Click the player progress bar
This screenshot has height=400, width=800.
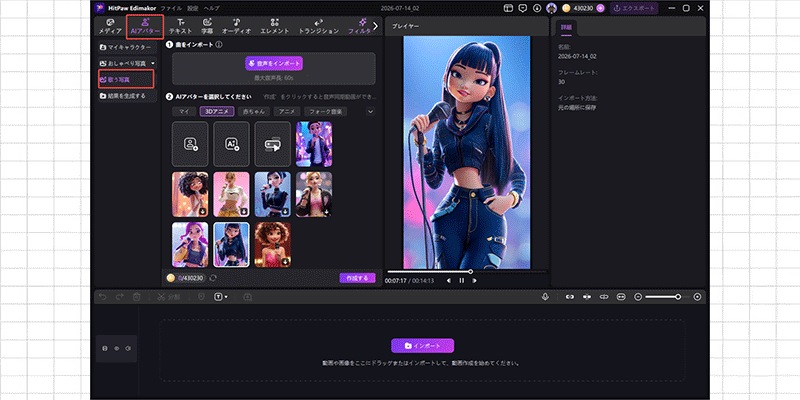coord(466,271)
